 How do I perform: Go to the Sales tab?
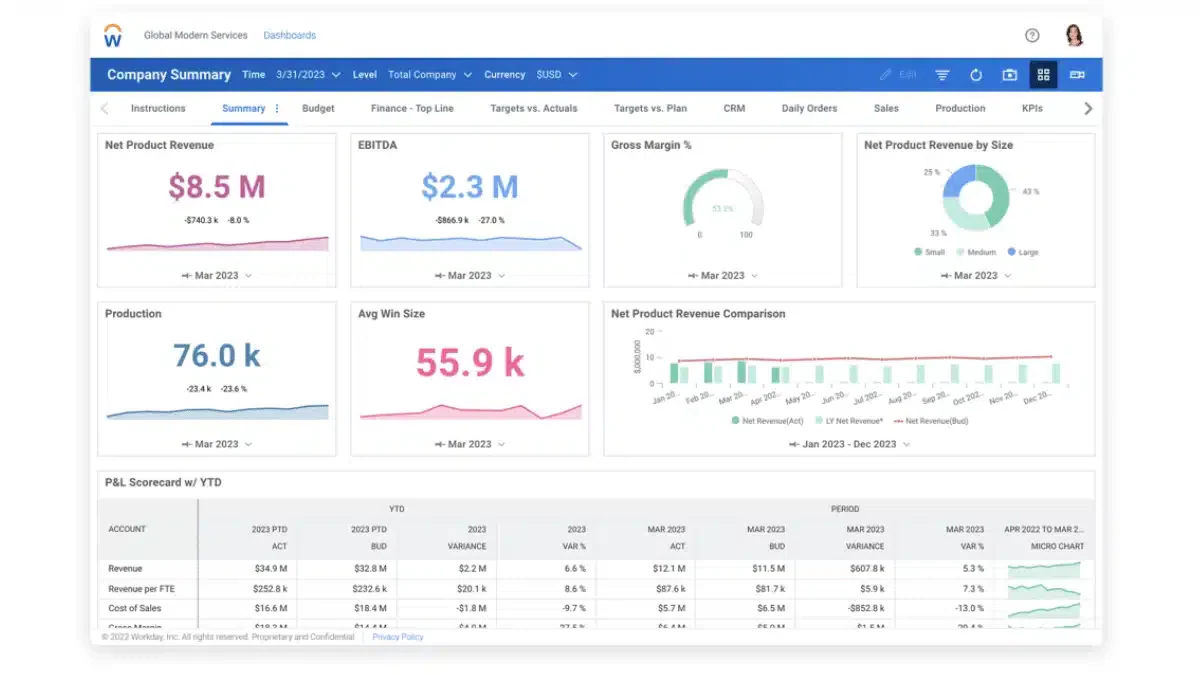pyautogui.click(x=886, y=108)
